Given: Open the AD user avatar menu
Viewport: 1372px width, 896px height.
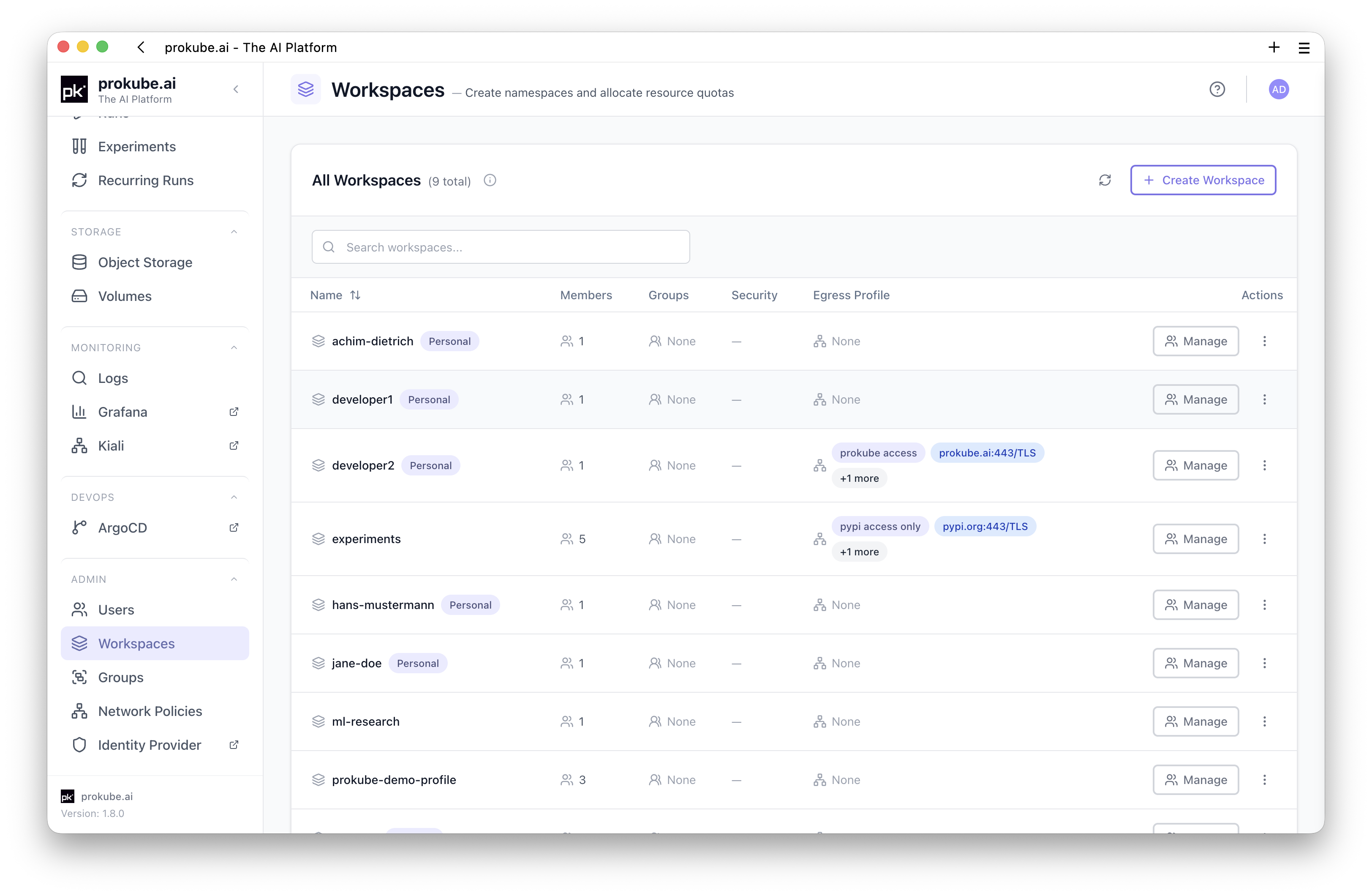Looking at the screenshot, I should (x=1279, y=90).
